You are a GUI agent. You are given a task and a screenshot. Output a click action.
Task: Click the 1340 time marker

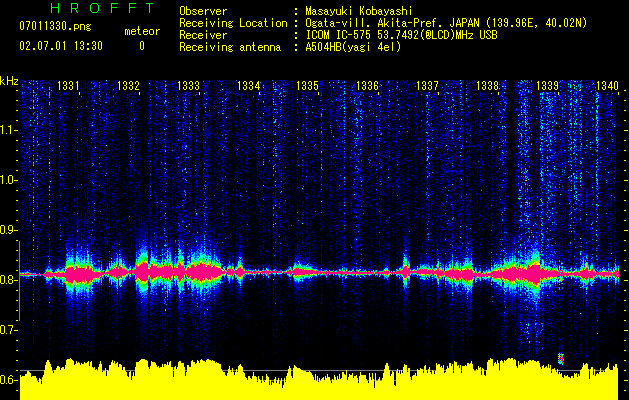[x=607, y=86]
